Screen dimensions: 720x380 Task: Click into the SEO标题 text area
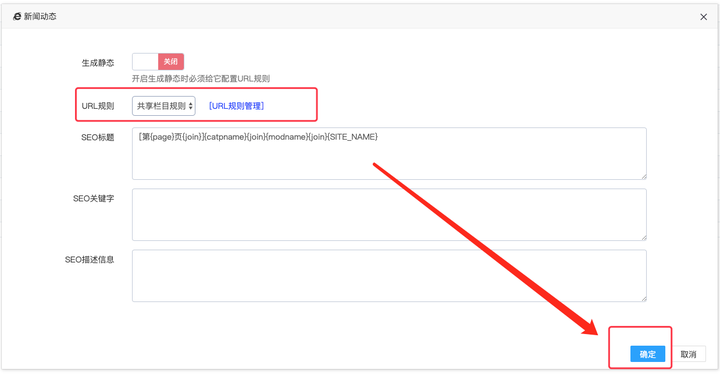pos(389,154)
